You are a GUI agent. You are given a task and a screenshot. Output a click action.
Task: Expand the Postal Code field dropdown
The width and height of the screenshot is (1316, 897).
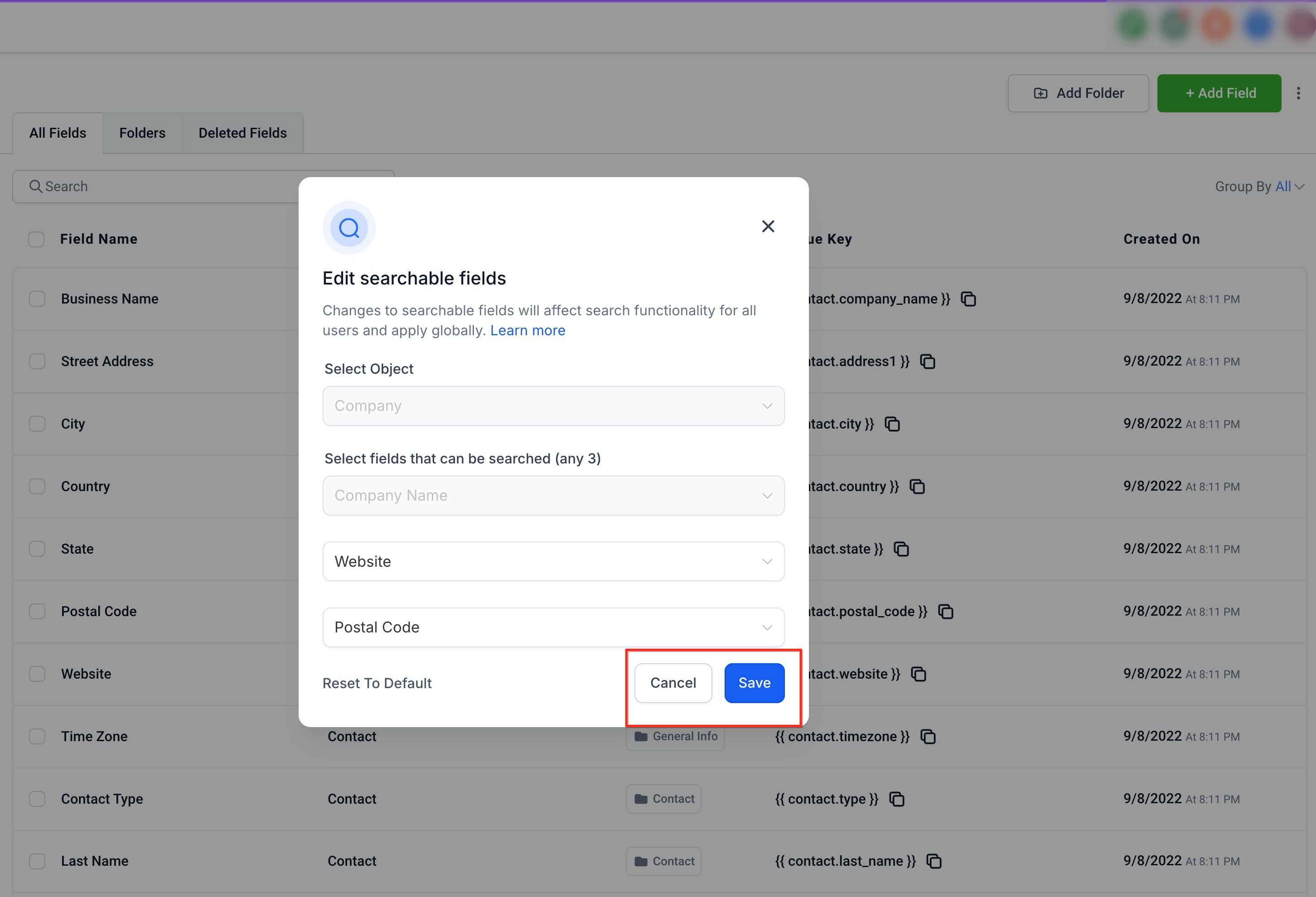(553, 627)
